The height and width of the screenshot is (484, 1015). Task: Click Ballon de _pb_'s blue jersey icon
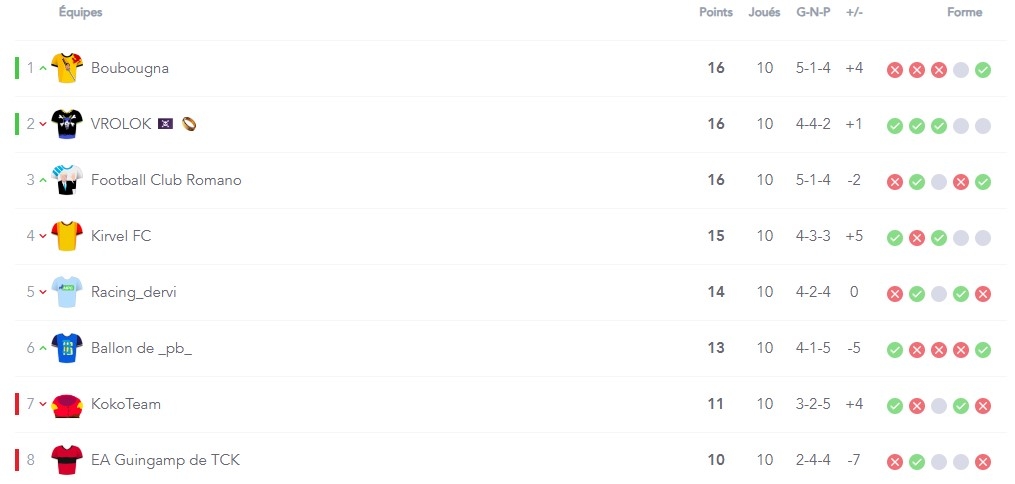click(x=67, y=348)
